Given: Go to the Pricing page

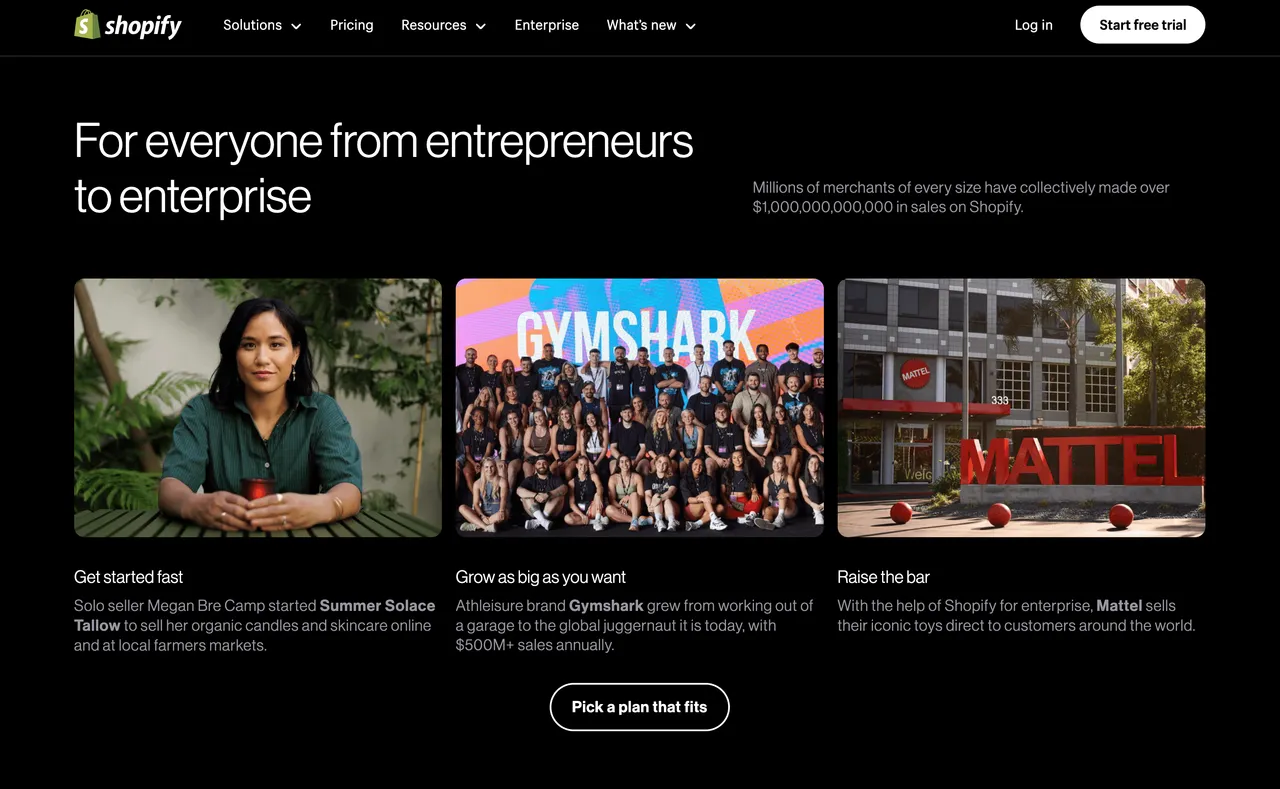Looking at the screenshot, I should [351, 25].
